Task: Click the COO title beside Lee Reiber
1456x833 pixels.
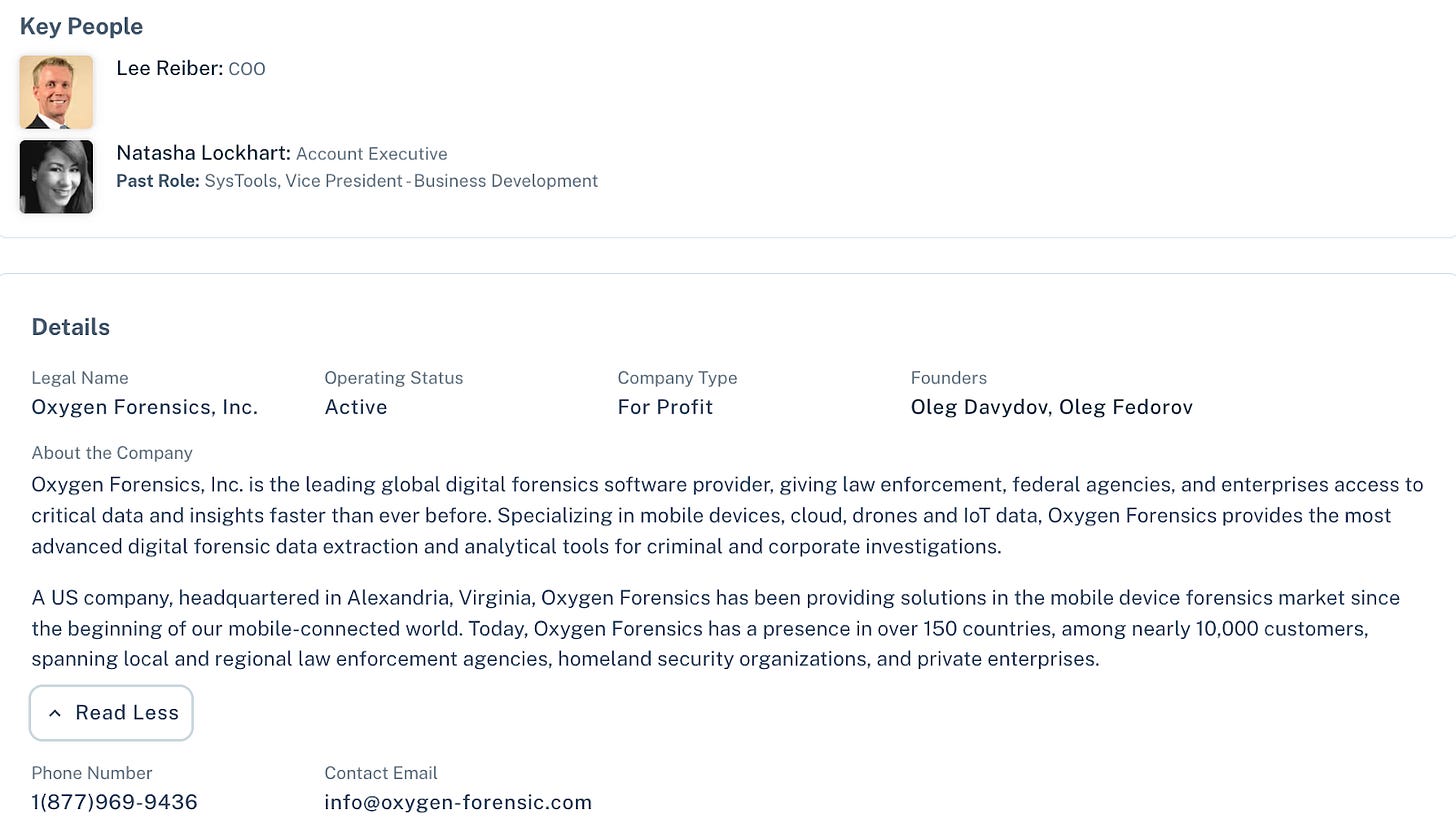Action: click(x=247, y=69)
